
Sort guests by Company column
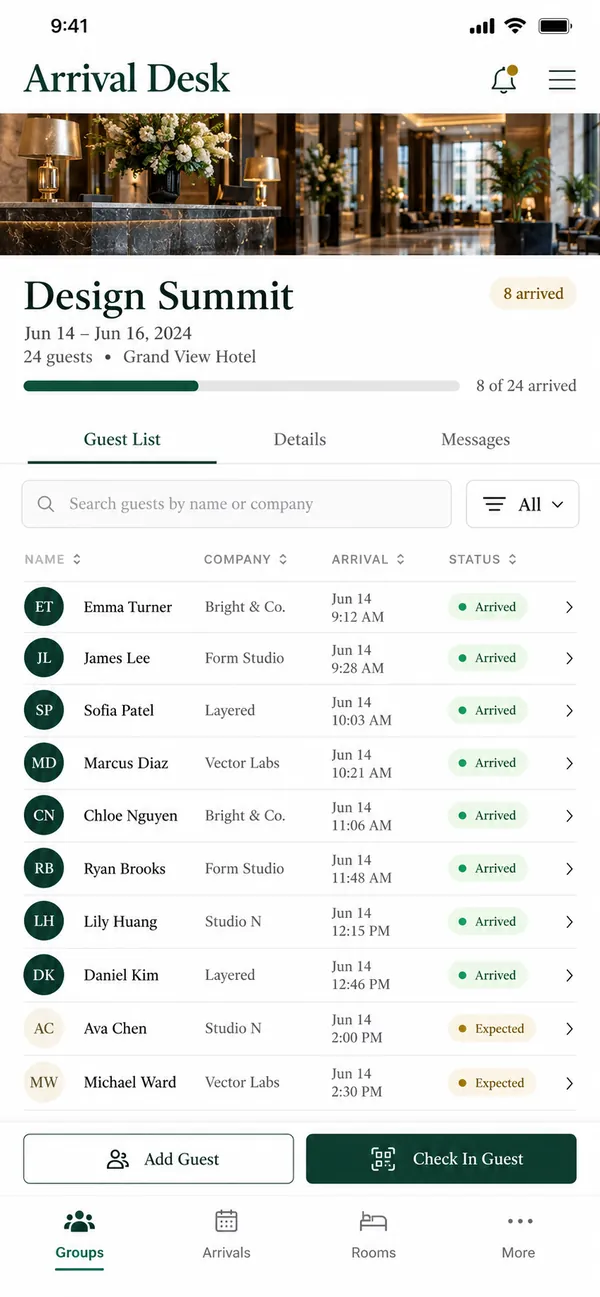(x=246, y=559)
